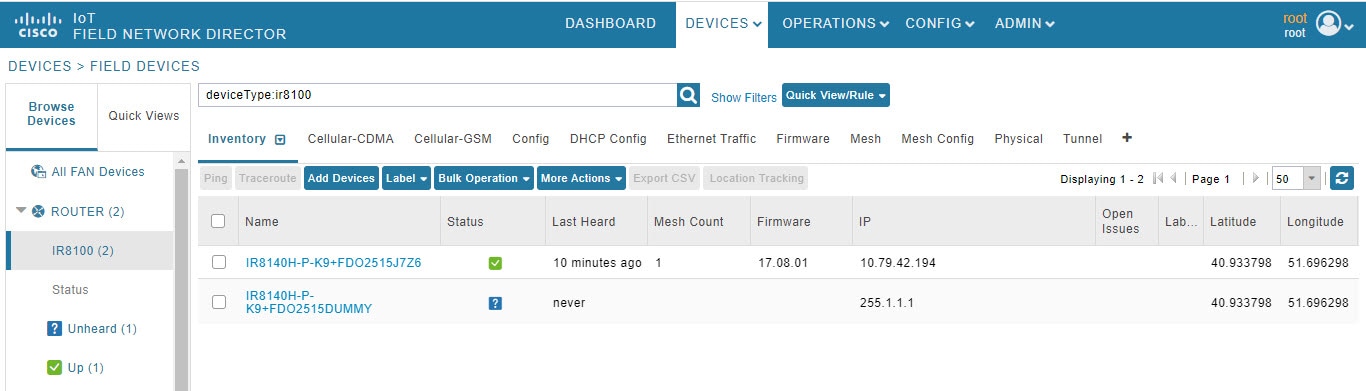The image size is (1366, 391).
Task: Open the DEVICES menu dropdown
Action: pos(723,24)
